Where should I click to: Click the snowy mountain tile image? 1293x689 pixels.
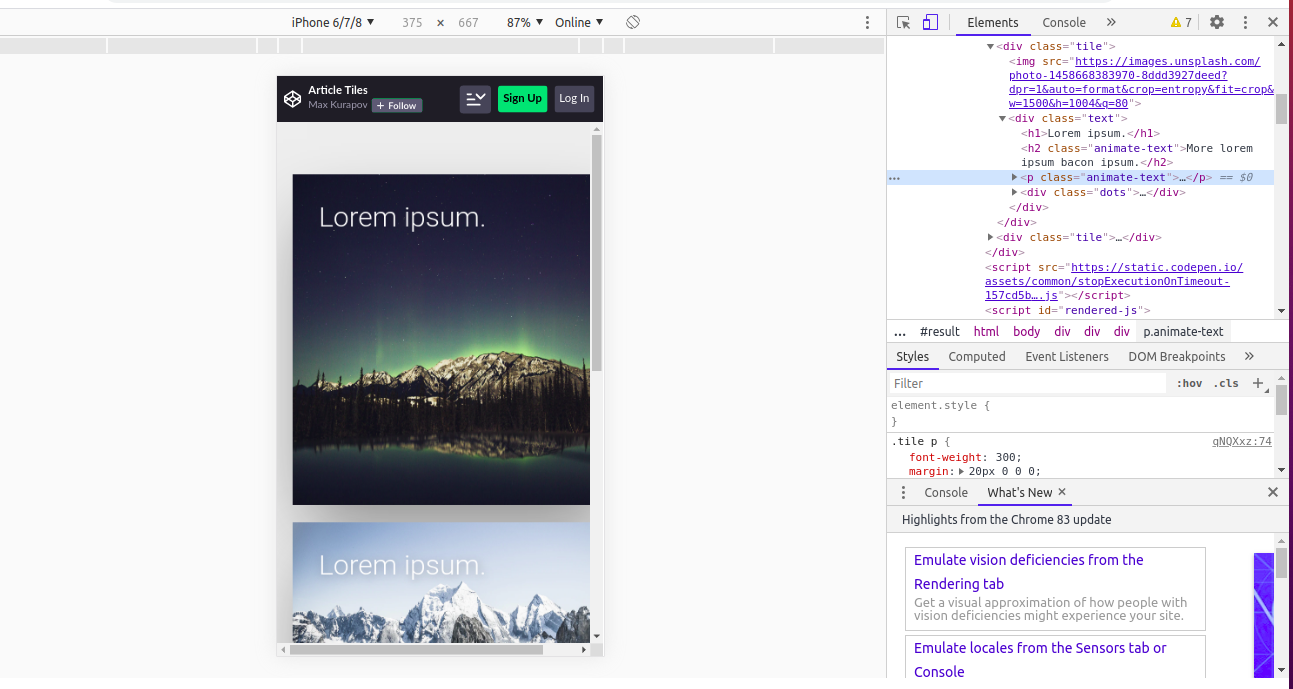click(x=441, y=582)
